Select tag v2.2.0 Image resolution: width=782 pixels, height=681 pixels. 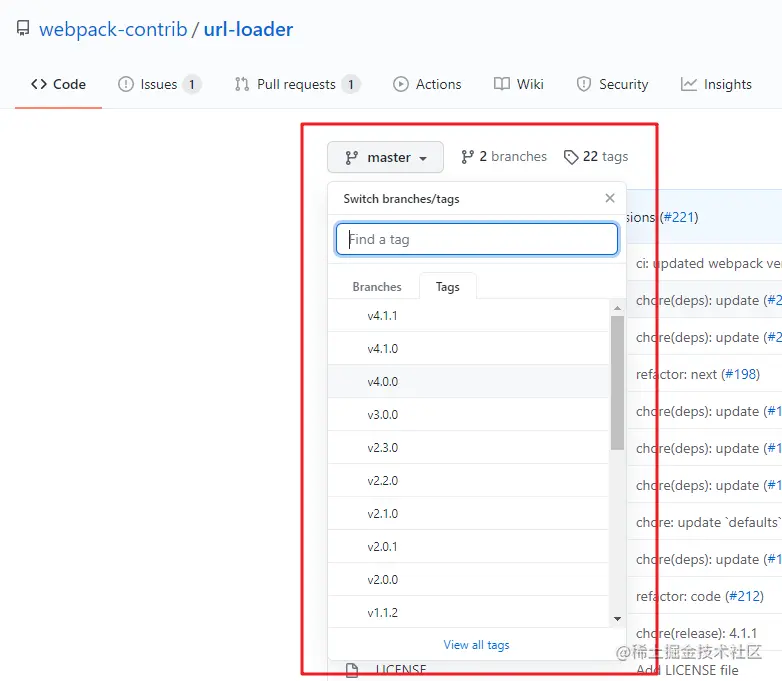469,480
